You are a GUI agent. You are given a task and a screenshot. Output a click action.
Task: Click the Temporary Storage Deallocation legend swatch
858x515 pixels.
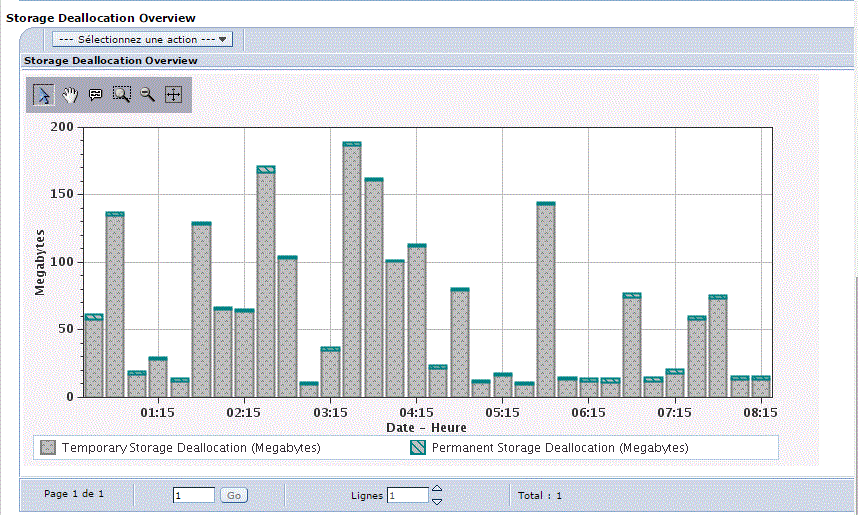(48, 448)
